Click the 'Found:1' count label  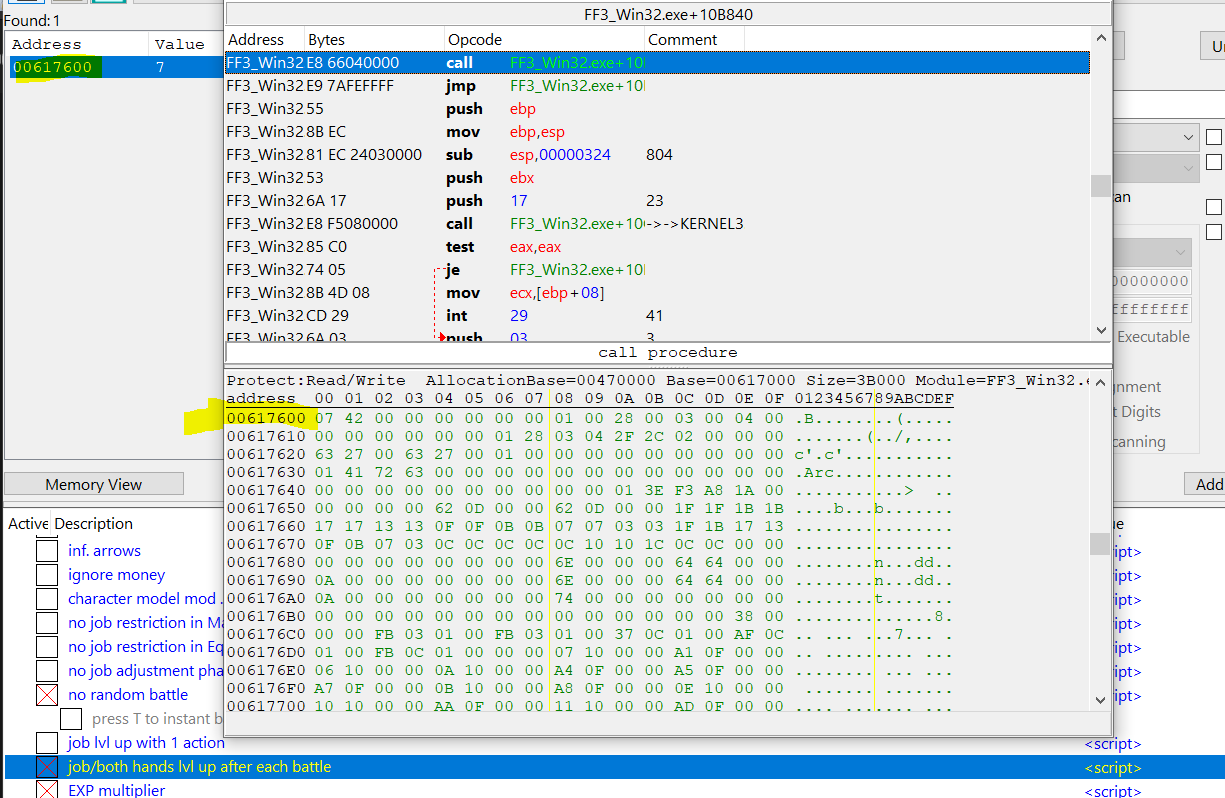[32, 20]
